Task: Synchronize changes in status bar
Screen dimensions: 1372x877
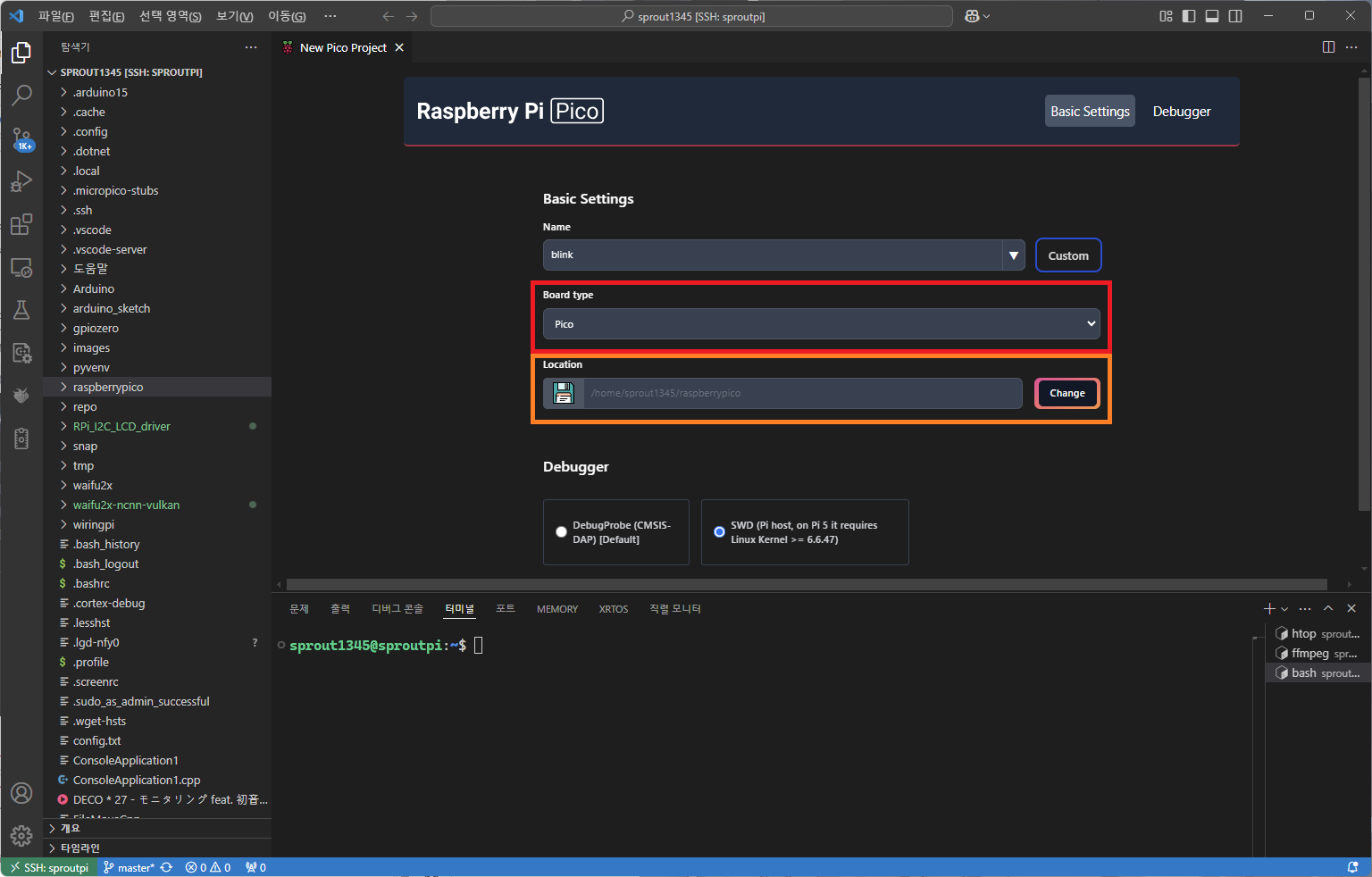Action: click(166, 867)
